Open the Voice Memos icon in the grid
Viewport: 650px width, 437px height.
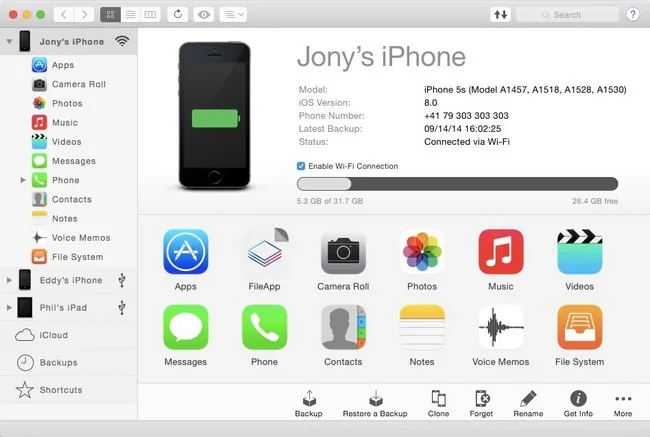click(501, 327)
